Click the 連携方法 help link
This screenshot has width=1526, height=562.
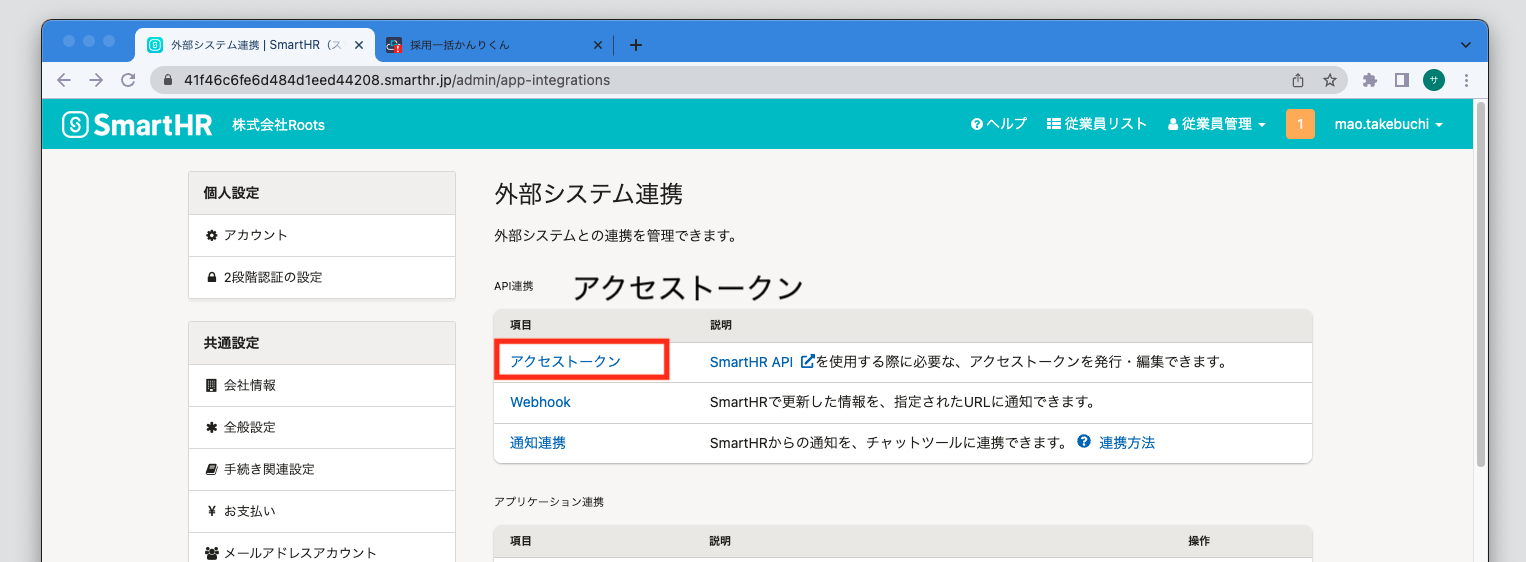coord(1127,442)
